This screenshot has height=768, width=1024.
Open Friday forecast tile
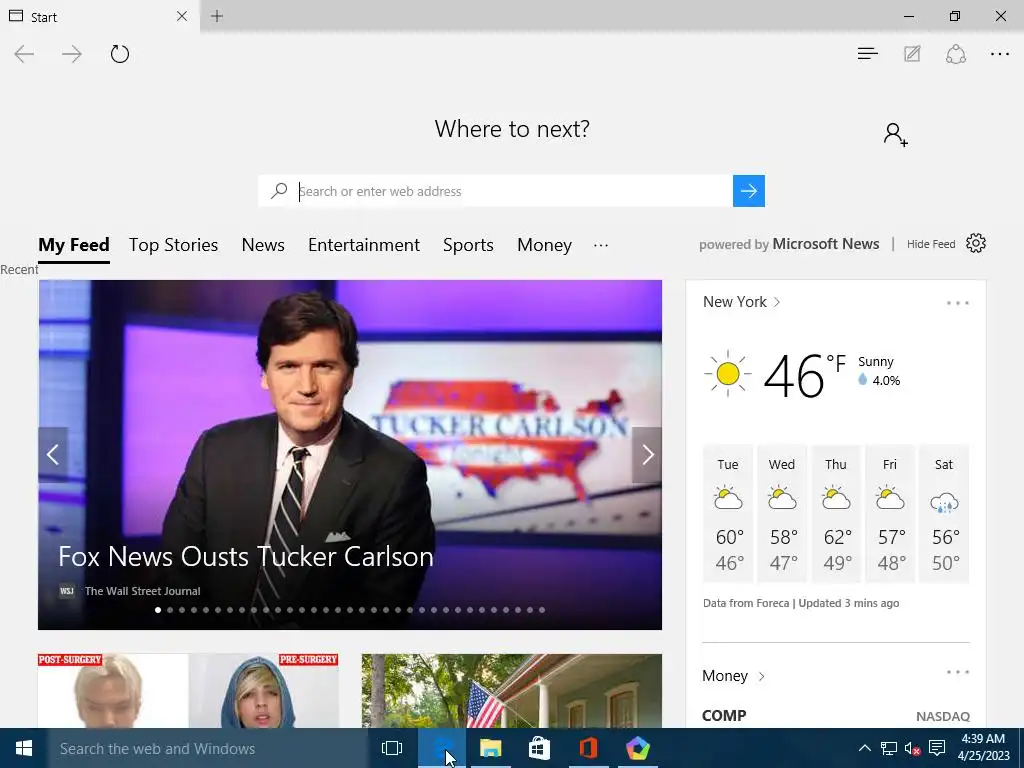pos(890,513)
